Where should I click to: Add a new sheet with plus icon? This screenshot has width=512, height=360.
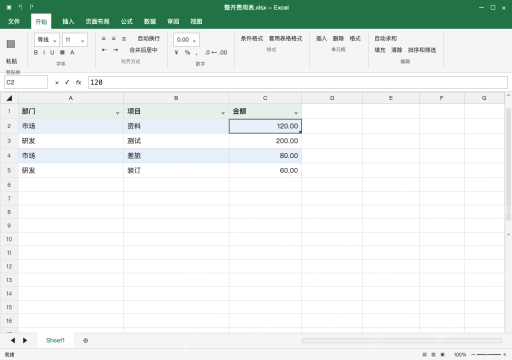[86, 340]
